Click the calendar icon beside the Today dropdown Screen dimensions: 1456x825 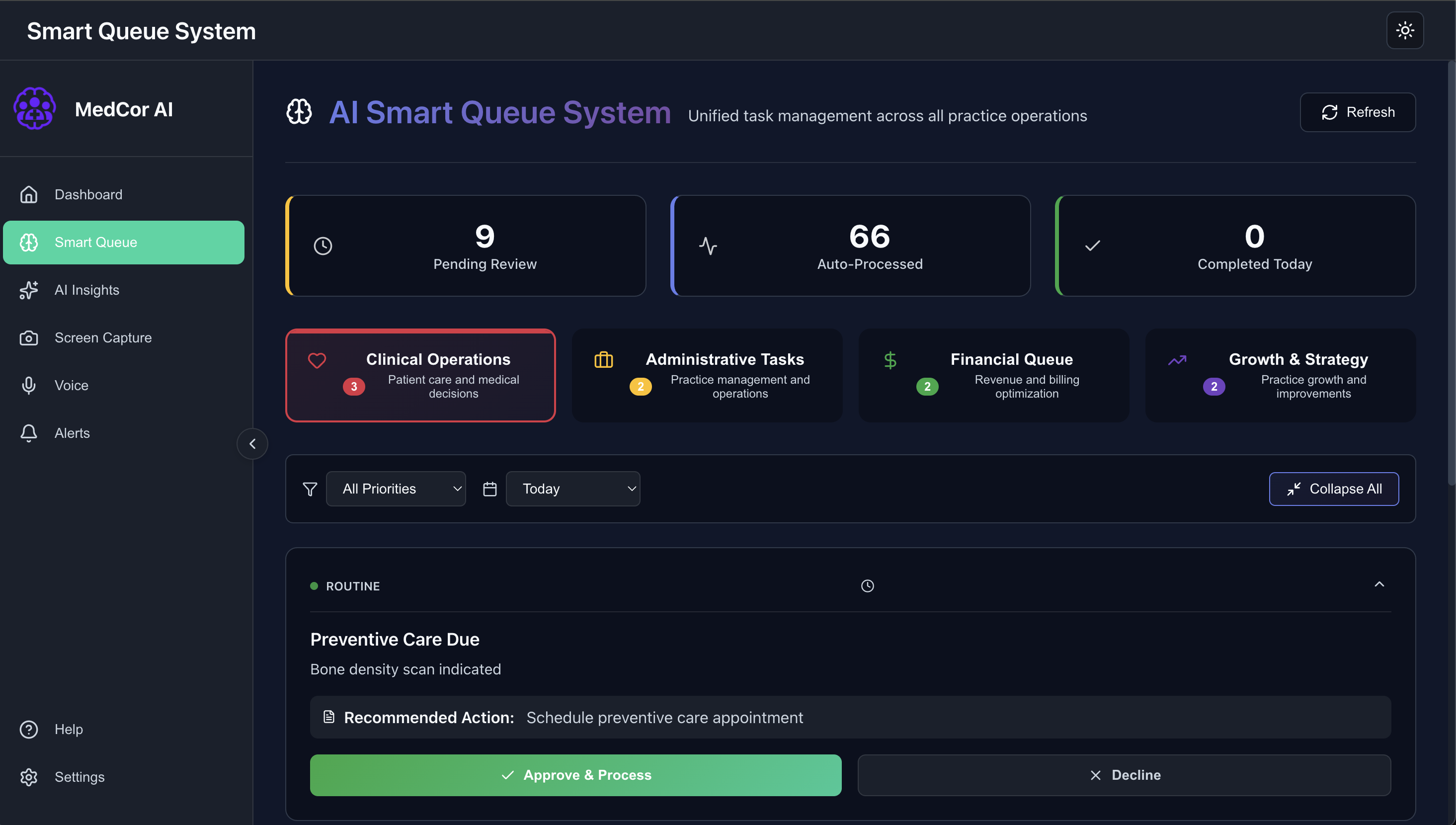[x=489, y=489]
